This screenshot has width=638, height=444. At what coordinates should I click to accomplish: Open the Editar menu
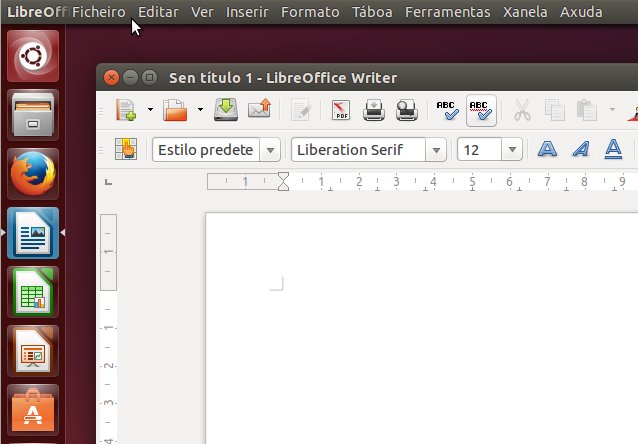click(158, 12)
